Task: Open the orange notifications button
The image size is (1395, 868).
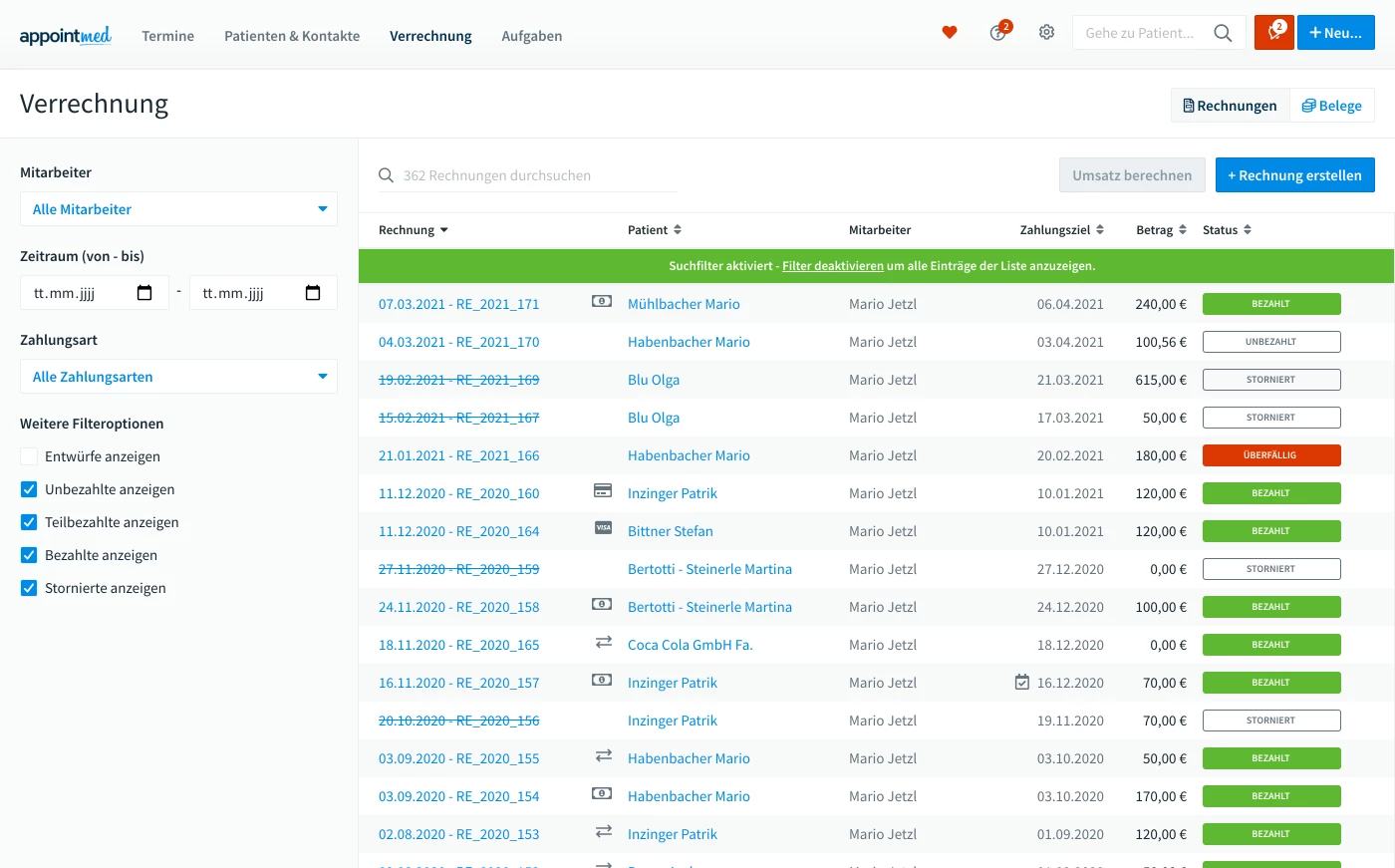Action: point(1274,32)
